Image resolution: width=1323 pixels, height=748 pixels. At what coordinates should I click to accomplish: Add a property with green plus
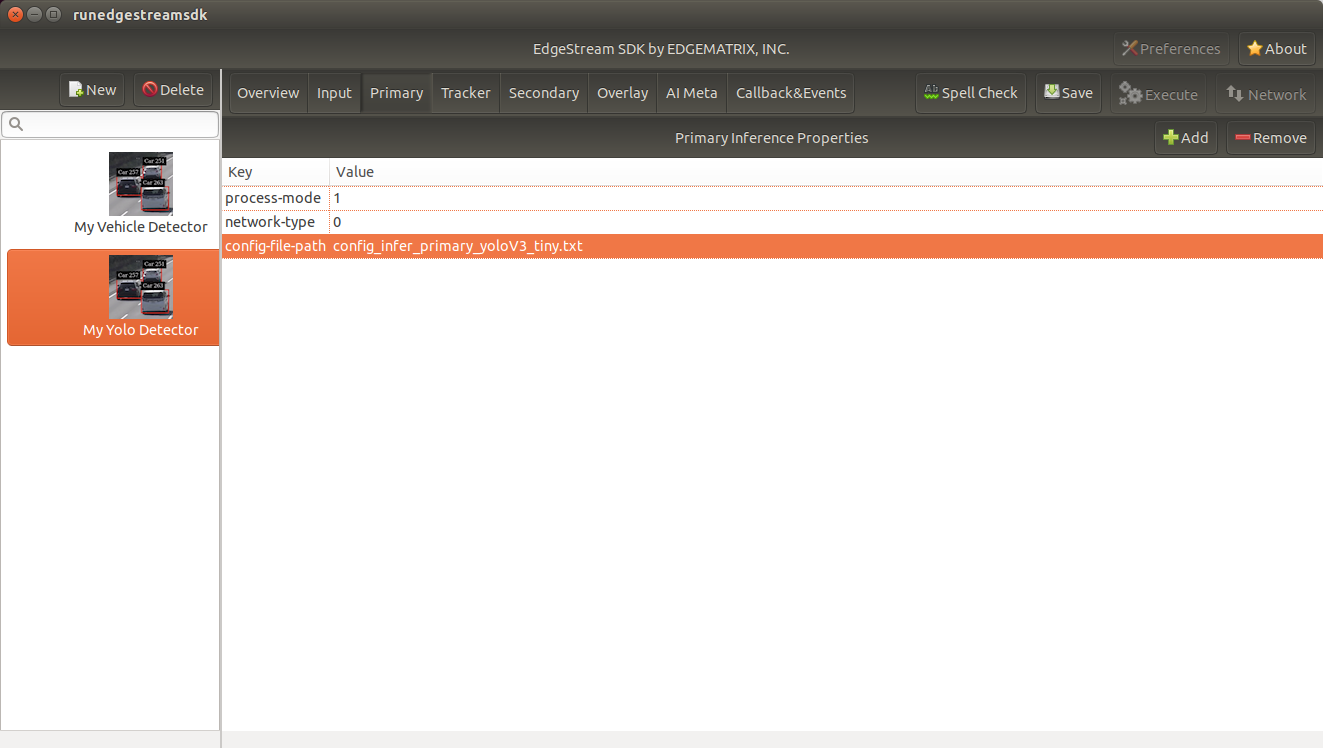[1186, 138]
